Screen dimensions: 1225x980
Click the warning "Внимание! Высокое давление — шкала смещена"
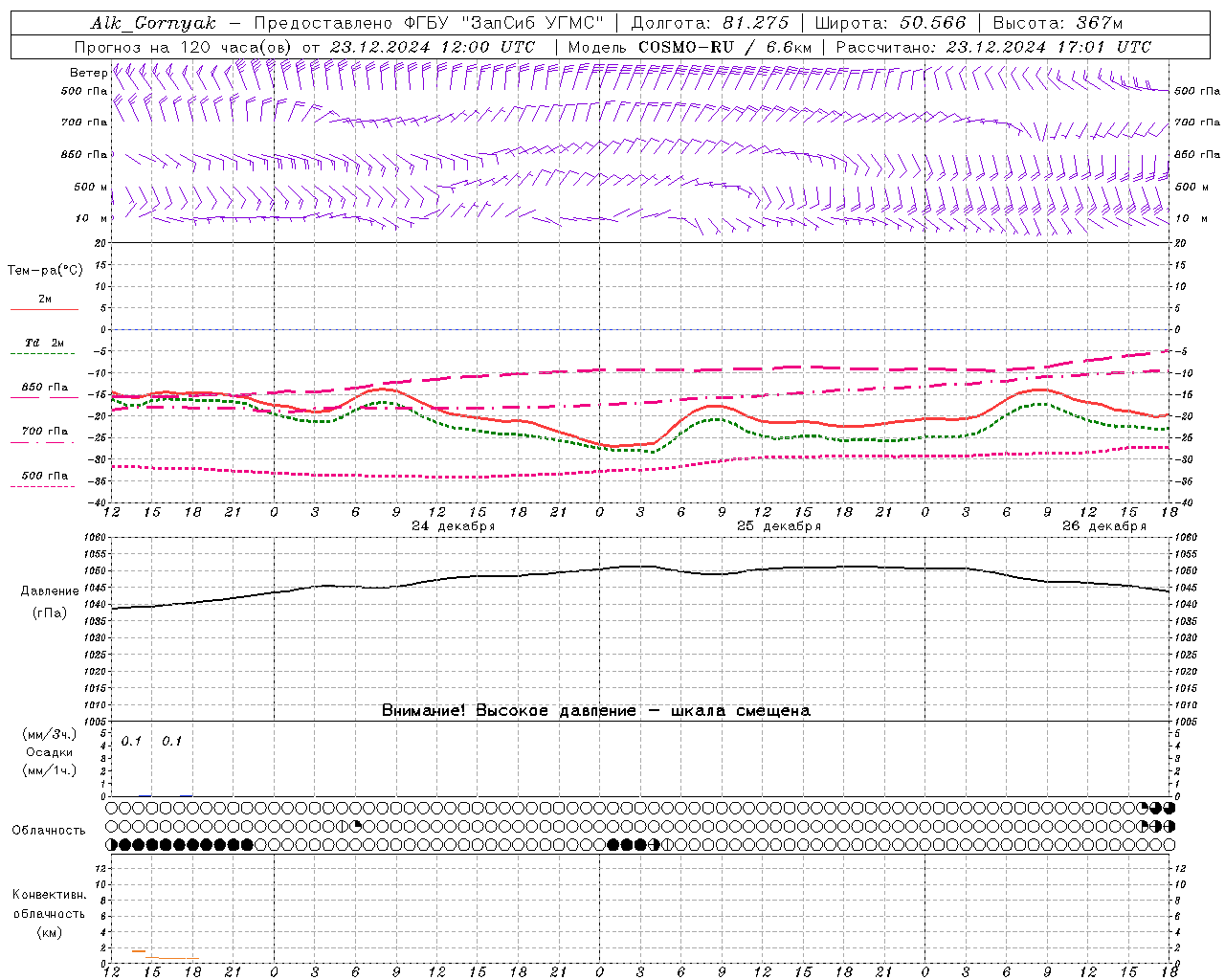pos(596,711)
